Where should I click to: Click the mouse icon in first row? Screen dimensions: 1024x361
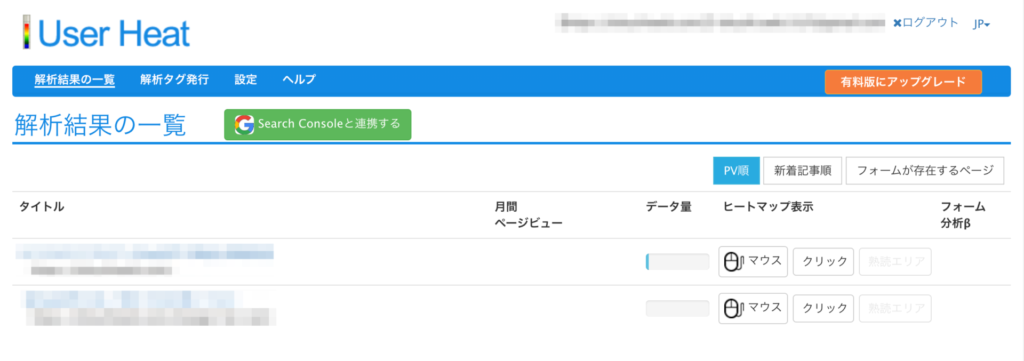click(x=735, y=262)
